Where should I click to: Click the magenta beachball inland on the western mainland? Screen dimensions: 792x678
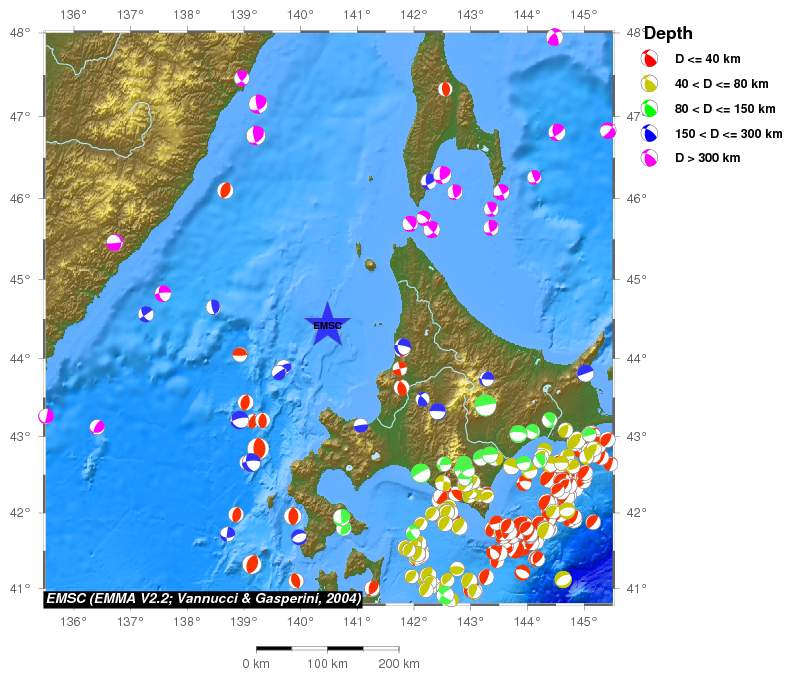pyautogui.click(x=114, y=243)
